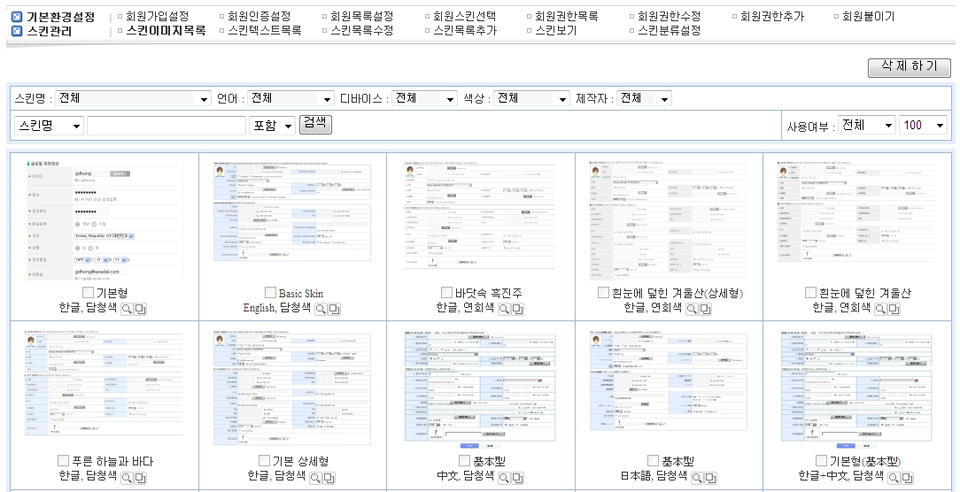
Task: Click the search keyword text field
Action: 166,126
